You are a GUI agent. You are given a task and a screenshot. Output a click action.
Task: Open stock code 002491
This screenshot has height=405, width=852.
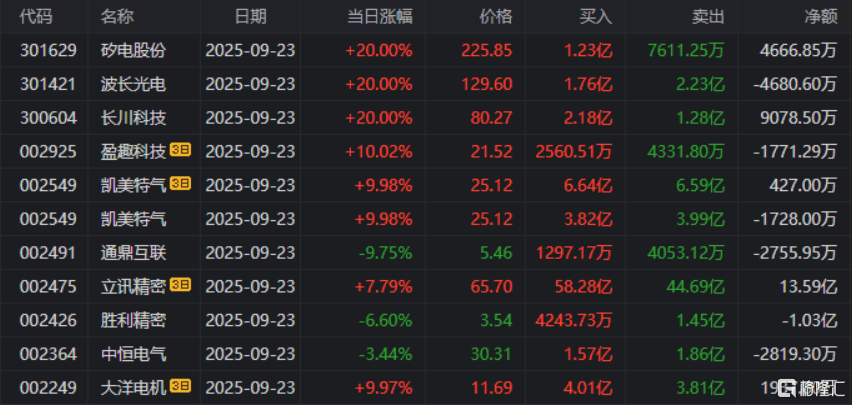click(x=47, y=252)
